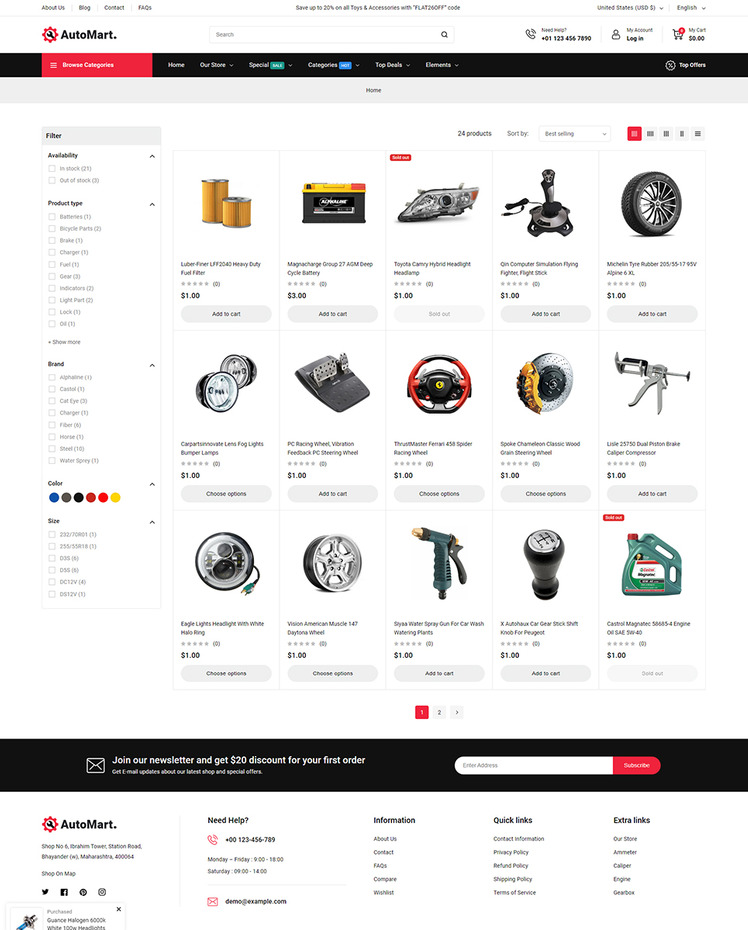Open the English language dropdown
This screenshot has width=748, height=930.
[691, 8]
